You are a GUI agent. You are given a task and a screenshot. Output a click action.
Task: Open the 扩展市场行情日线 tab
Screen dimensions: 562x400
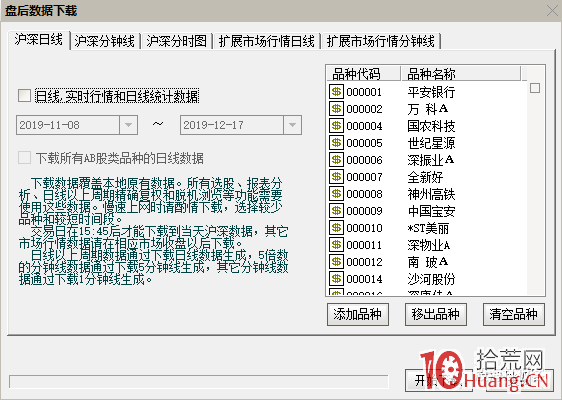pyautogui.click(x=267, y=41)
